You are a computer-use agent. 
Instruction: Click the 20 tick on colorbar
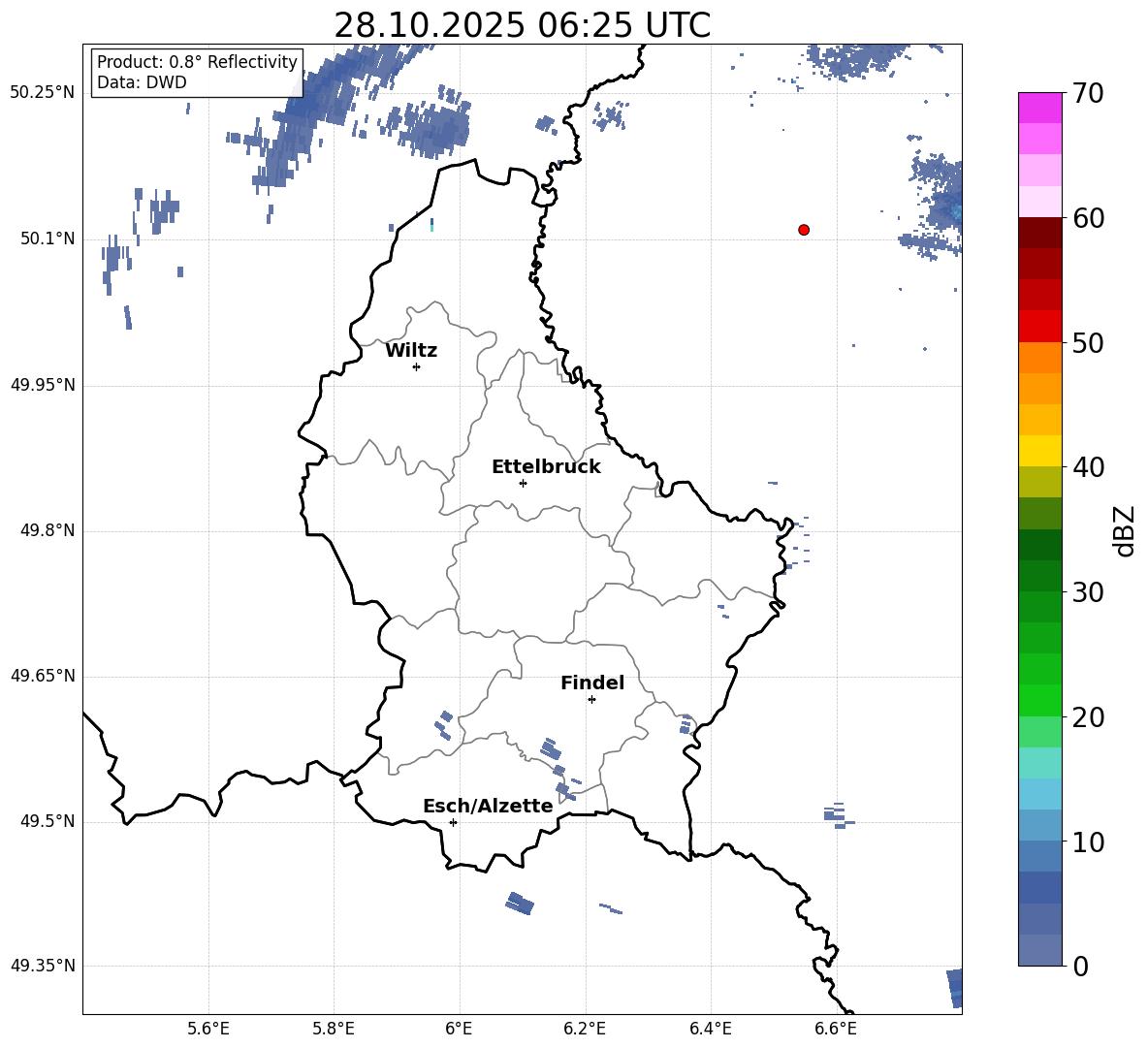(1088, 717)
